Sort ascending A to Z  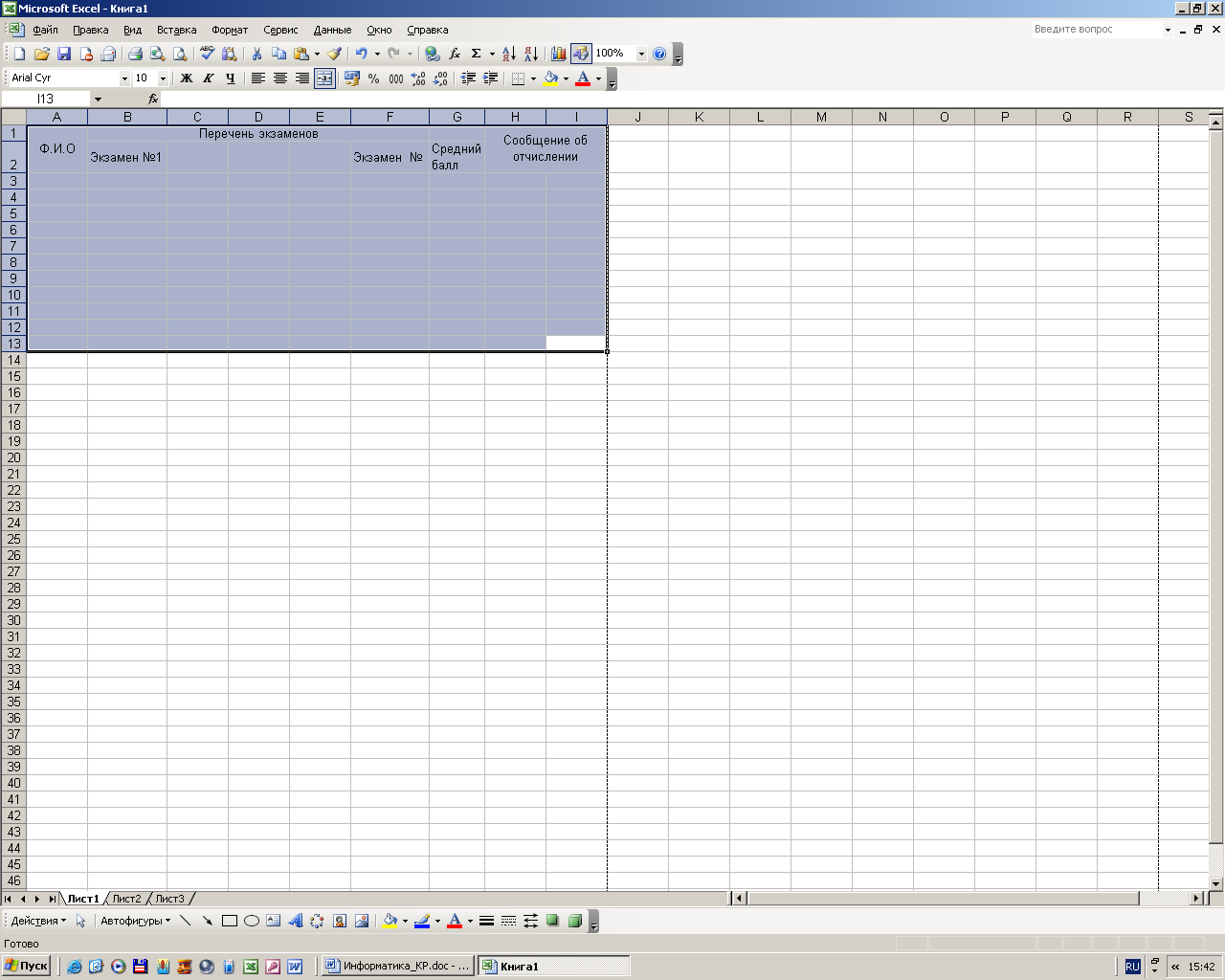(x=509, y=55)
